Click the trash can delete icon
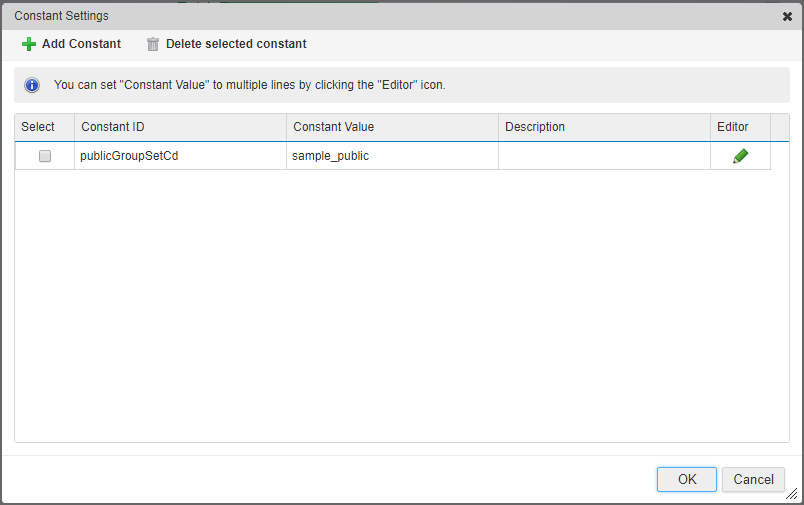This screenshot has height=505, width=804. point(153,44)
